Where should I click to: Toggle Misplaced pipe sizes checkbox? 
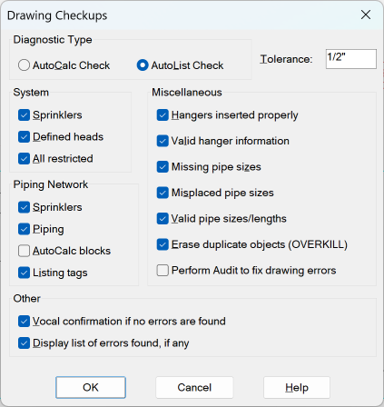[x=162, y=193]
